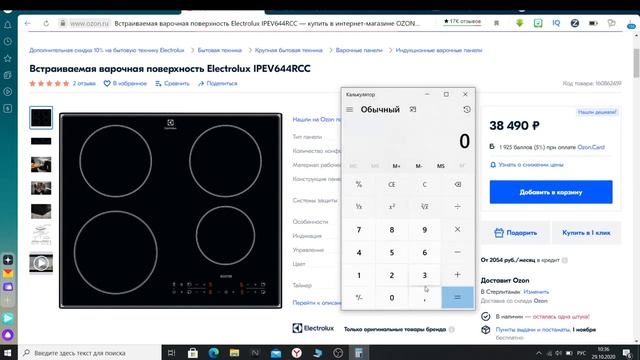Click the calculator backspace key

coord(458,184)
